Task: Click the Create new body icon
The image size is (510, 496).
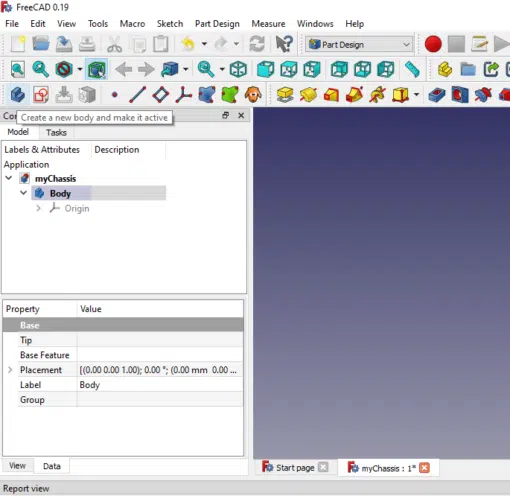Action: 17,95
